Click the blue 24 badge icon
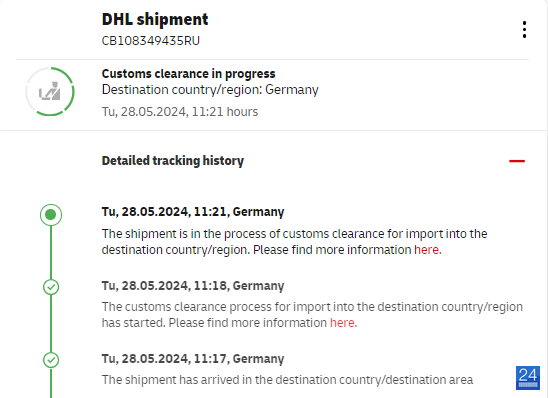Viewport: 548px width, 398px height. tap(528, 378)
